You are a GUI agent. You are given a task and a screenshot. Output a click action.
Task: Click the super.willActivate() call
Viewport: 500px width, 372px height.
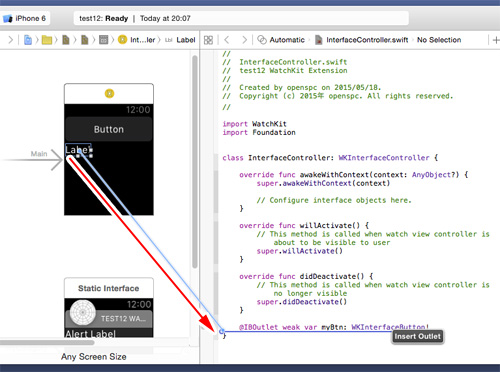click(300, 251)
